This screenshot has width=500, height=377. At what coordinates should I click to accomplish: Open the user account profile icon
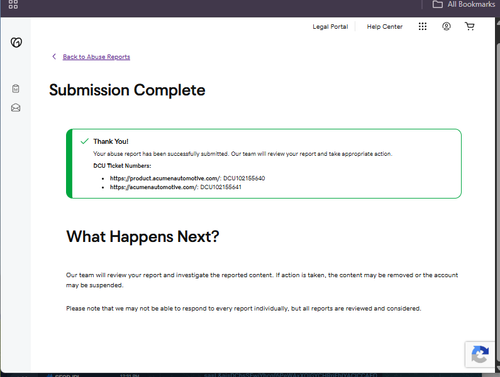[446, 26]
